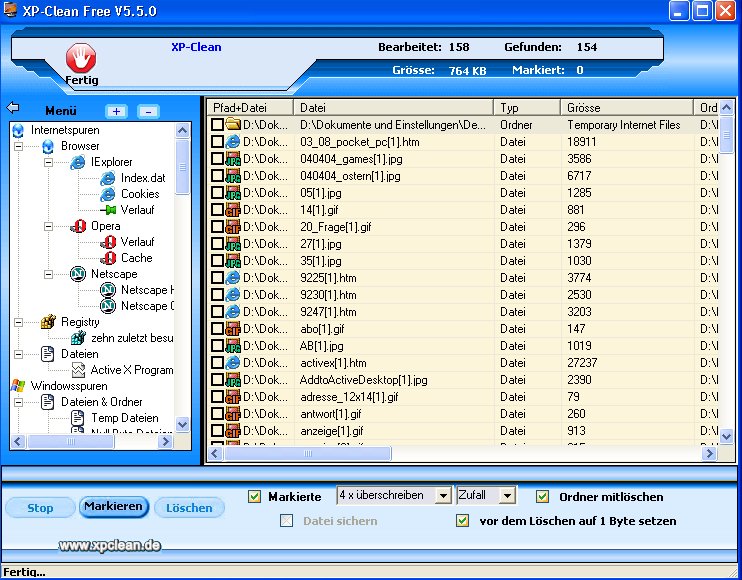This screenshot has height=580, width=742.
Task: Click the Windowsspuren Windows flag icon
Action: [18, 386]
